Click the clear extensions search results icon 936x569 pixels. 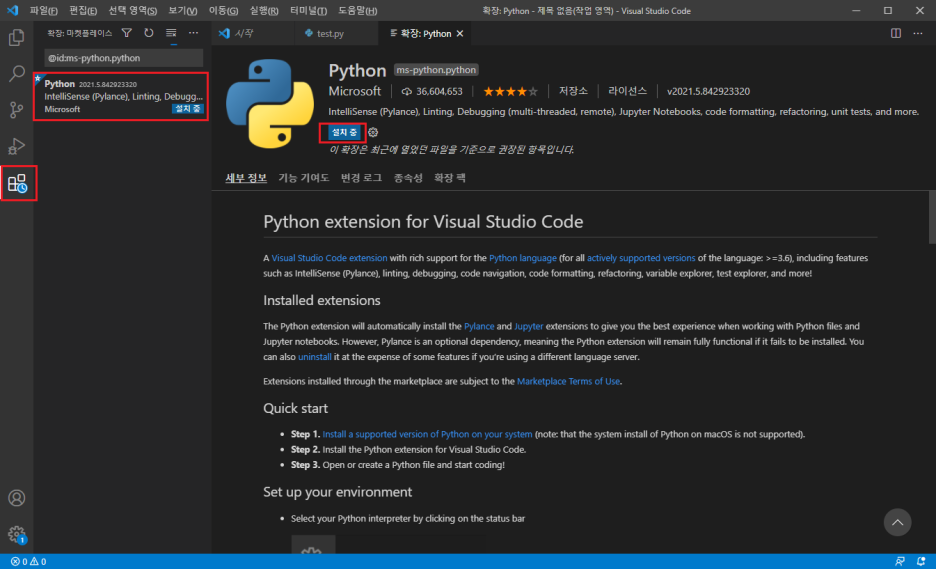[171, 33]
